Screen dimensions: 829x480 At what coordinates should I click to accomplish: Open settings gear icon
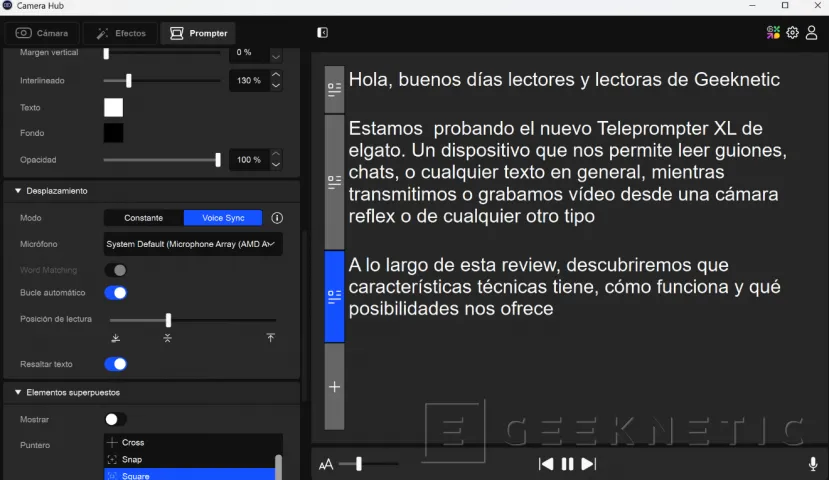pyautogui.click(x=792, y=33)
